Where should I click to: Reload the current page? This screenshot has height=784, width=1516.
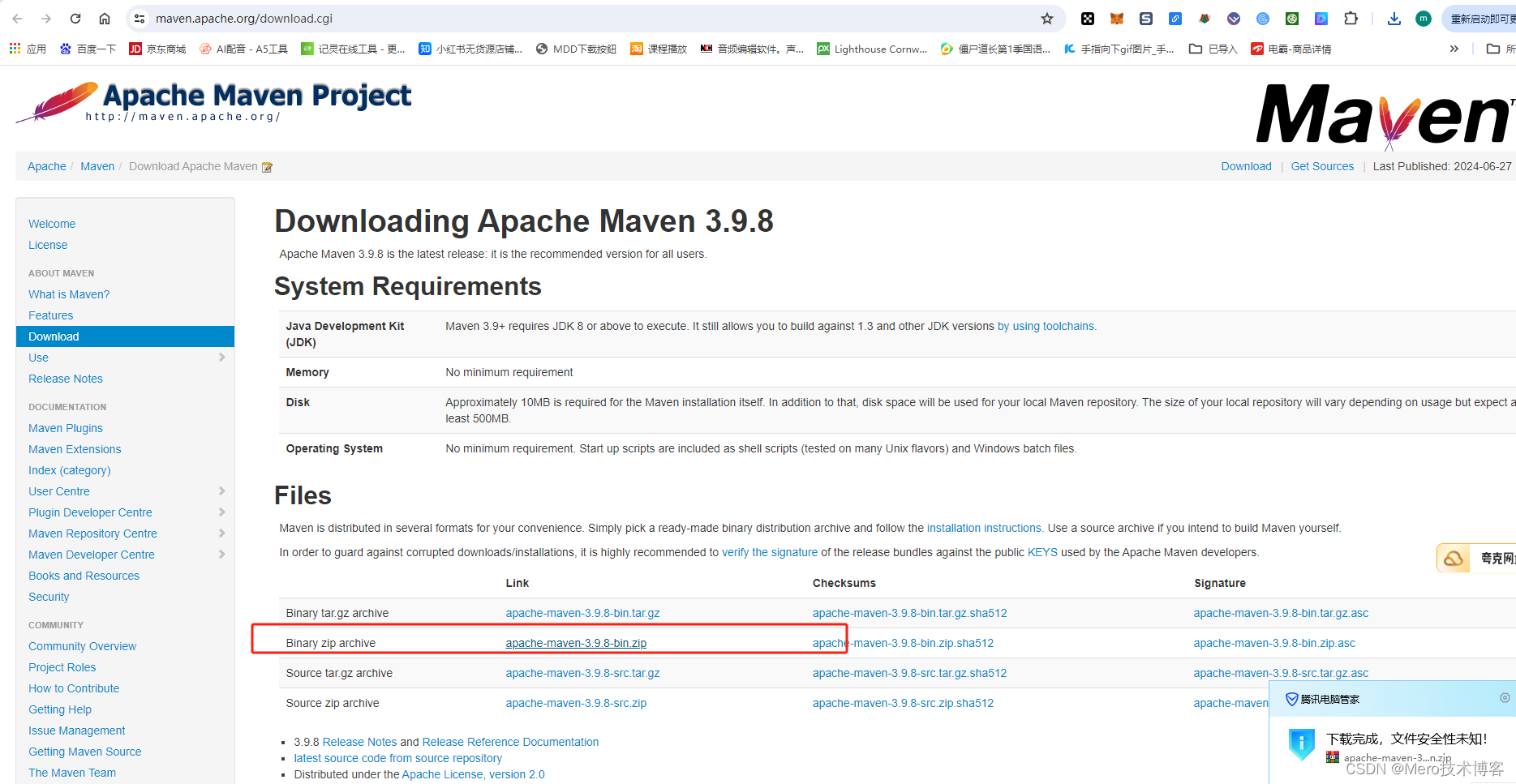pyautogui.click(x=75, y=18)
